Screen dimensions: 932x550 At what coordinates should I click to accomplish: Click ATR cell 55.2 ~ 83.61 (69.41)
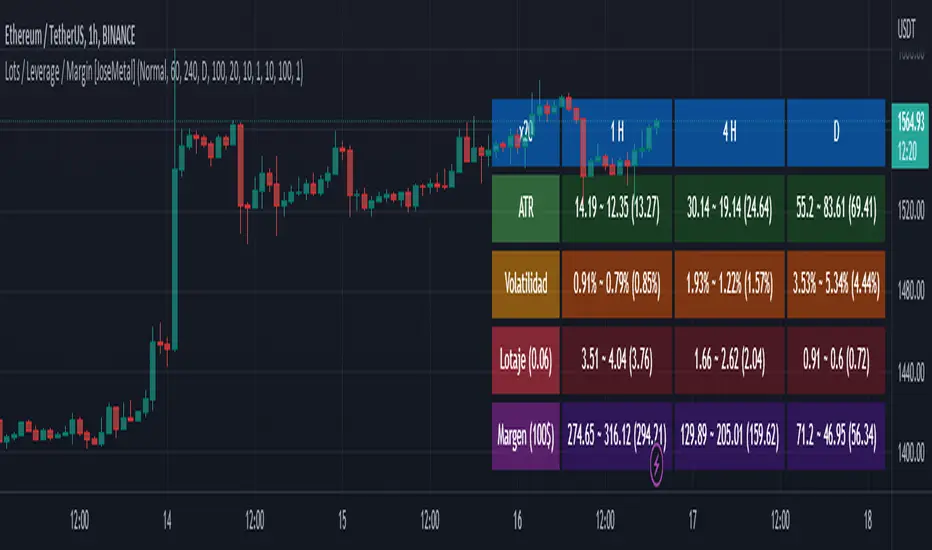pyautogui.click(x=836, y=208)
